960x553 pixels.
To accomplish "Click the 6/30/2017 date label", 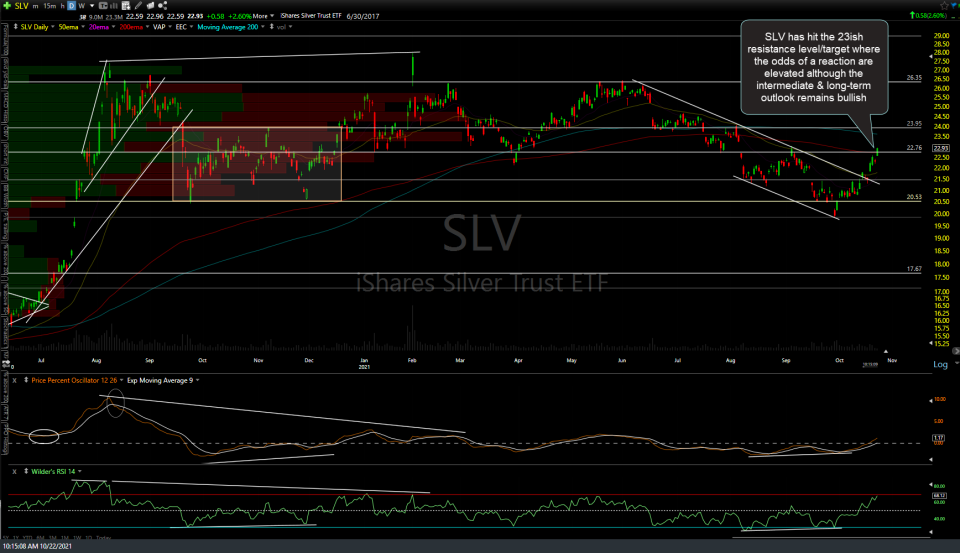I will 363,17.
